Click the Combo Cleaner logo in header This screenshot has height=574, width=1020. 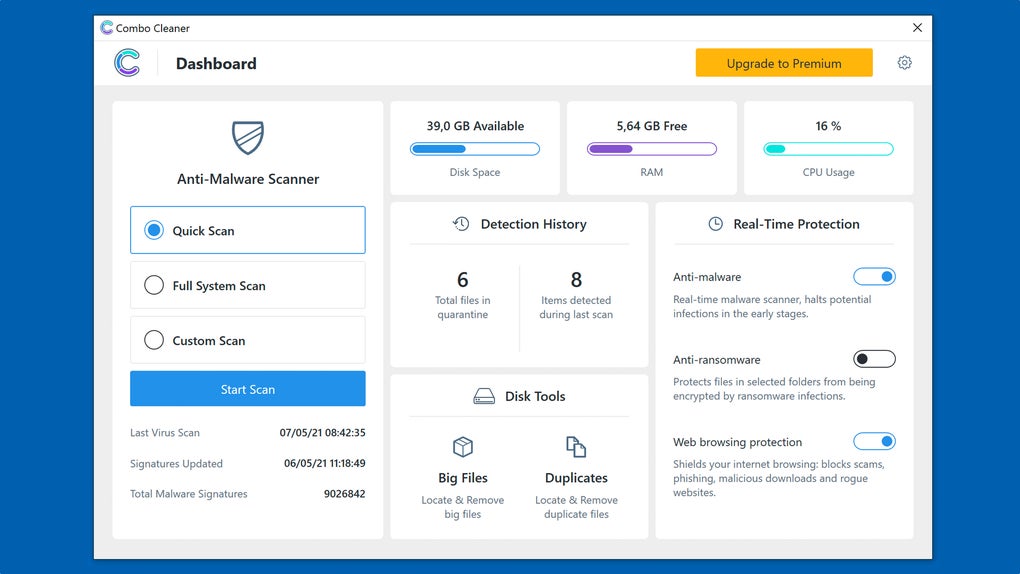[127, 63]
